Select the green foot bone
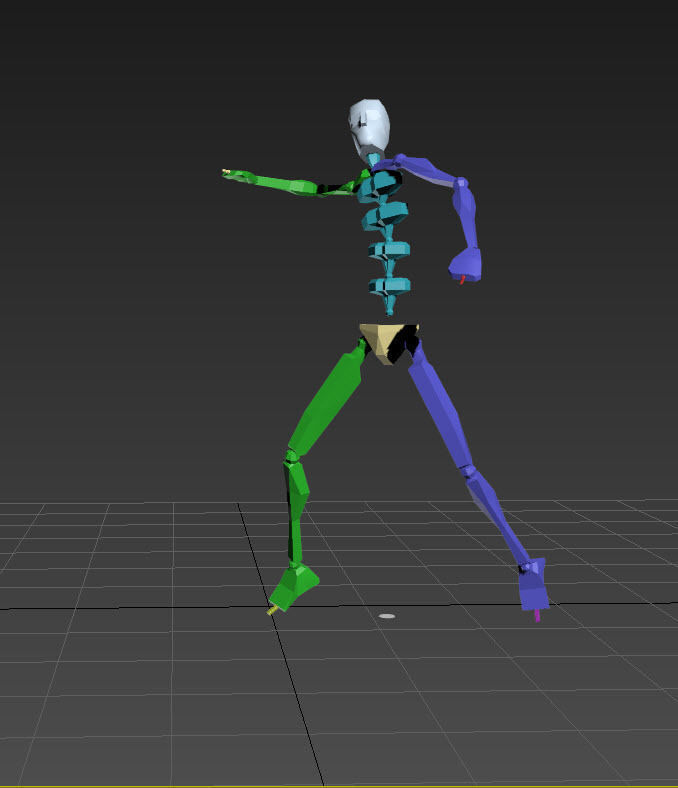Viewport: 678px width, 788px height. [x=294, y=587]
